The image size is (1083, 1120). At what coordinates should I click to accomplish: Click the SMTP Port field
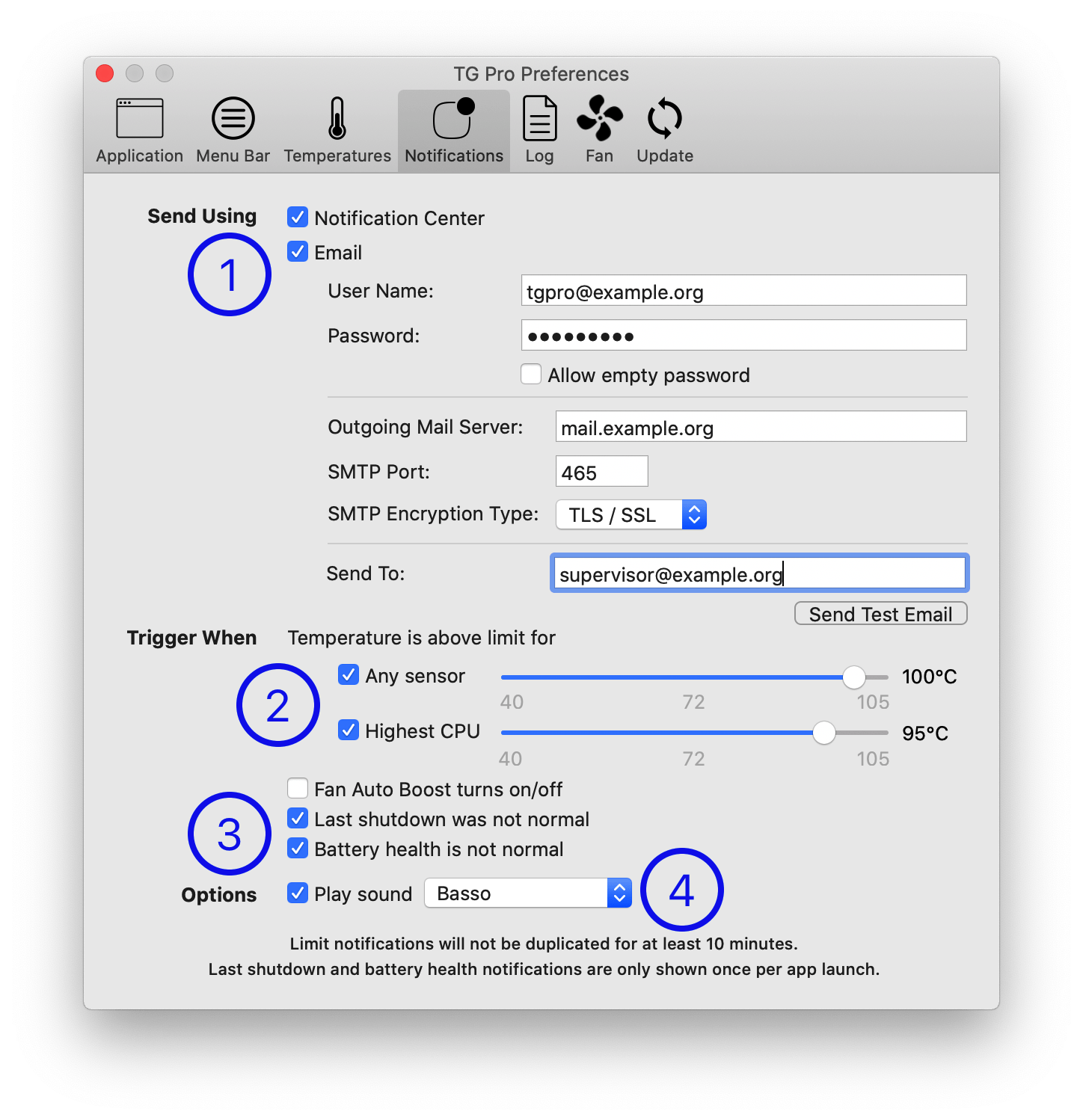click(601, 471)
